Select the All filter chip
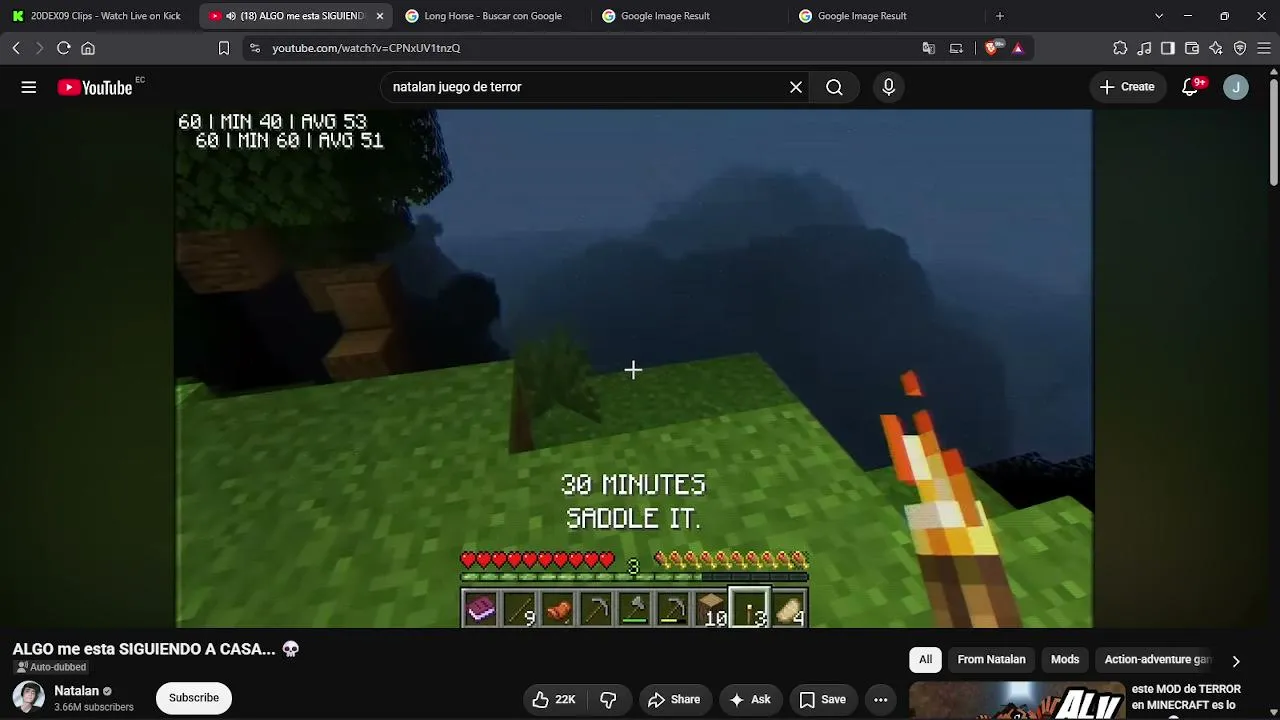This screenshot has height=720, width=1280. click(926, 660)
